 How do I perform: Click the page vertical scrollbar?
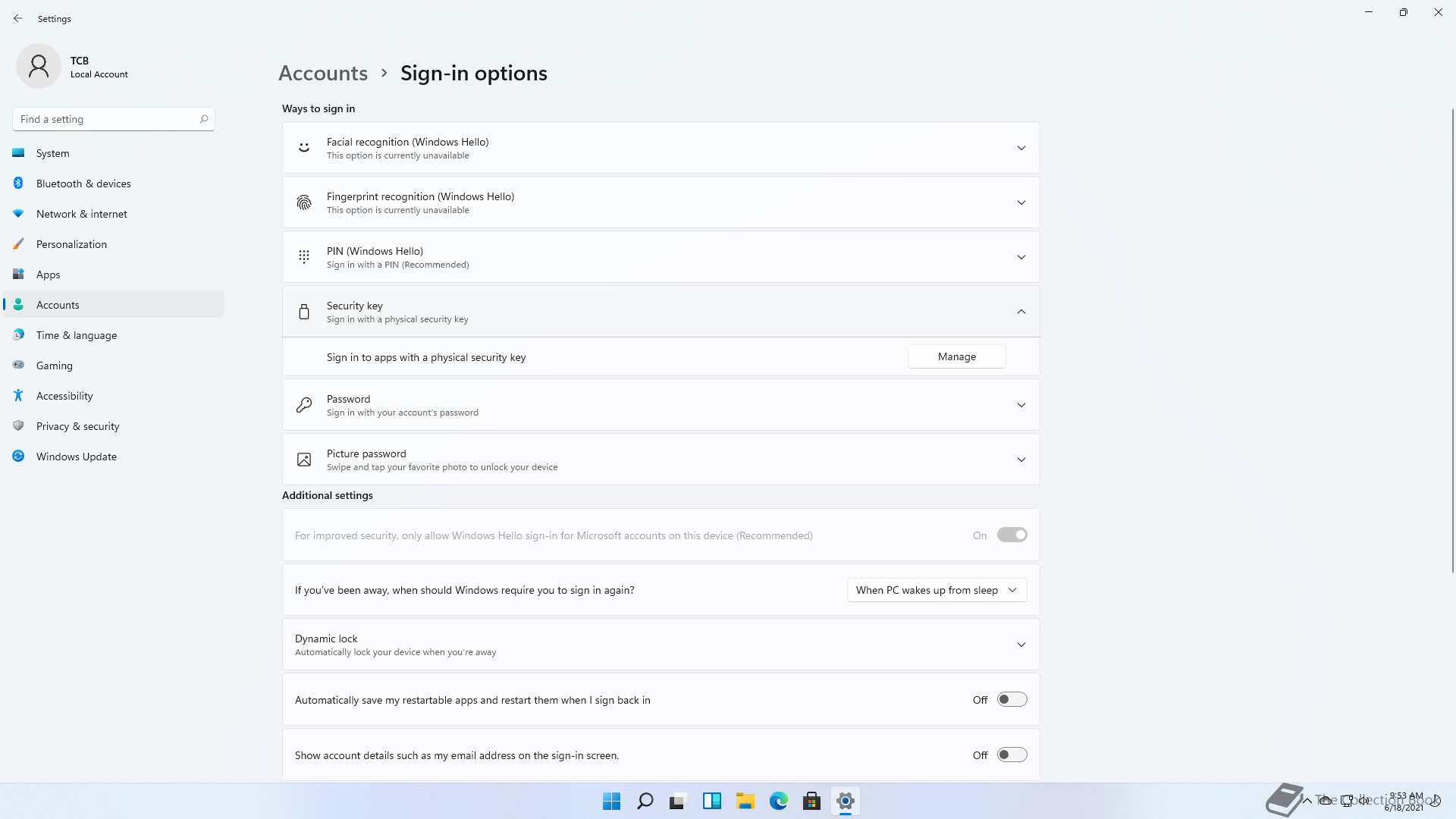click(x=1452, y=340)
